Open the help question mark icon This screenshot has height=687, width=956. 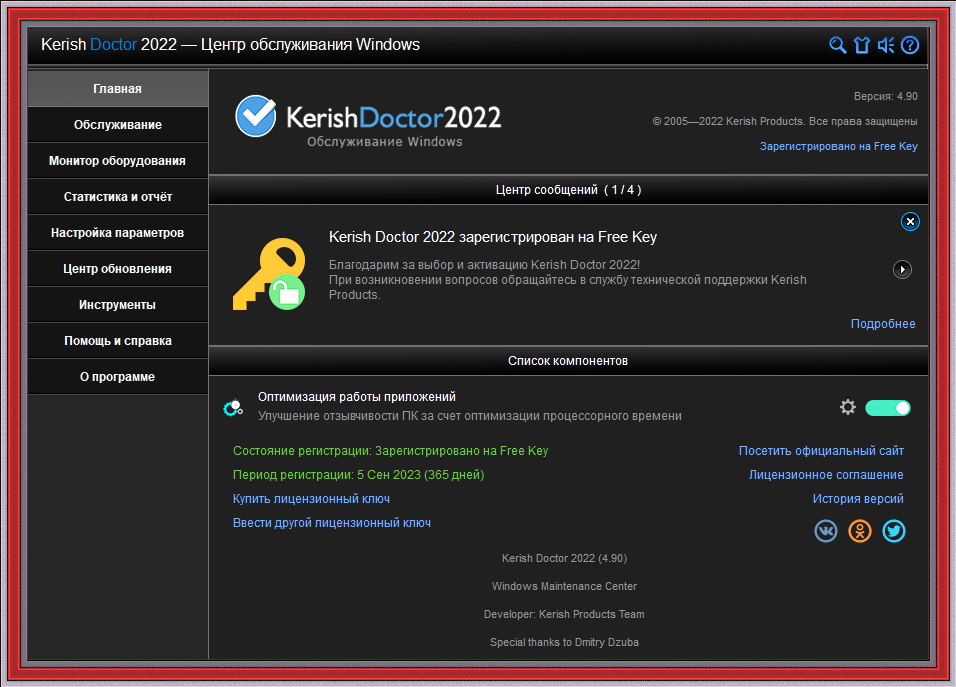click(x=910, y=45)
